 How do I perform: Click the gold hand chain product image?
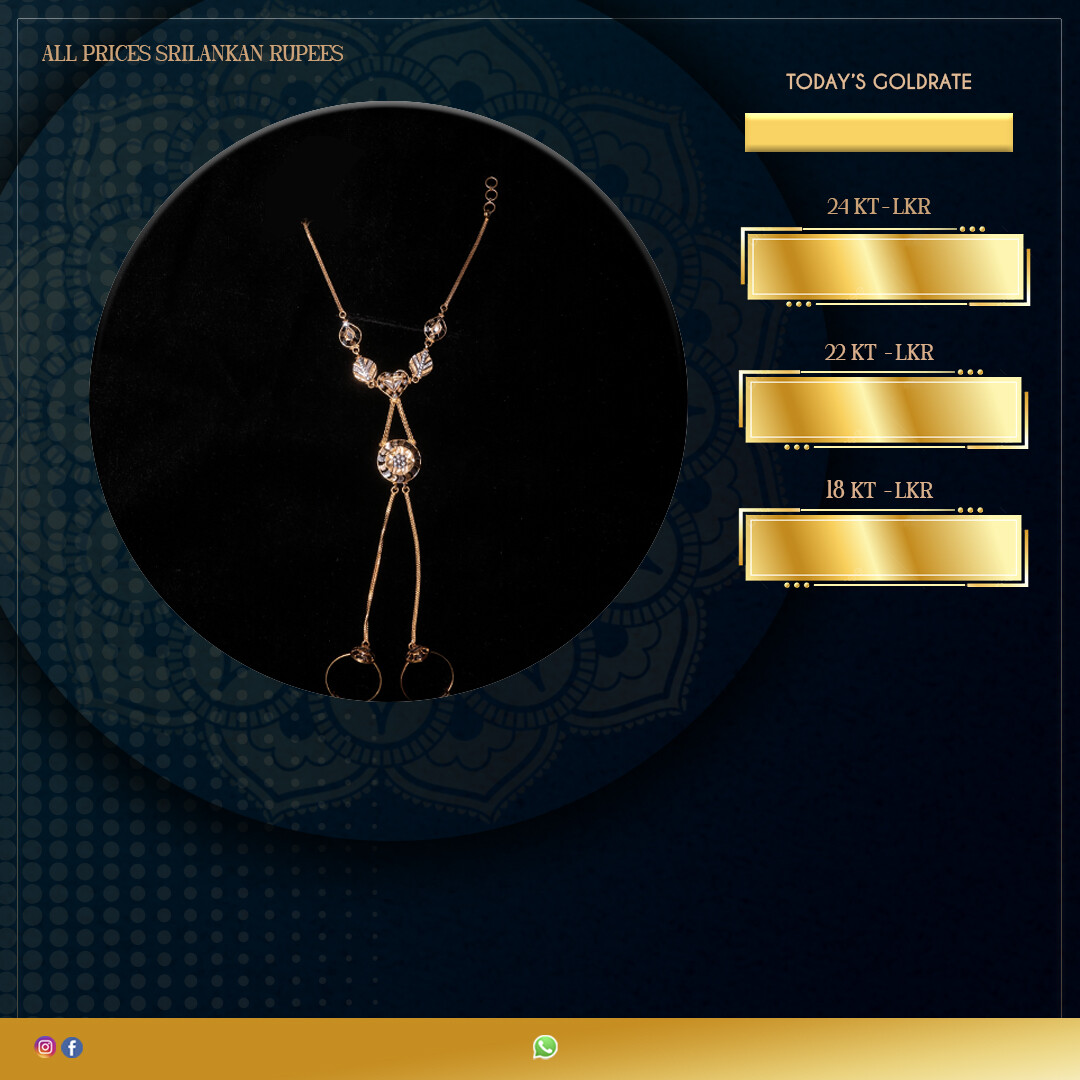388,402
